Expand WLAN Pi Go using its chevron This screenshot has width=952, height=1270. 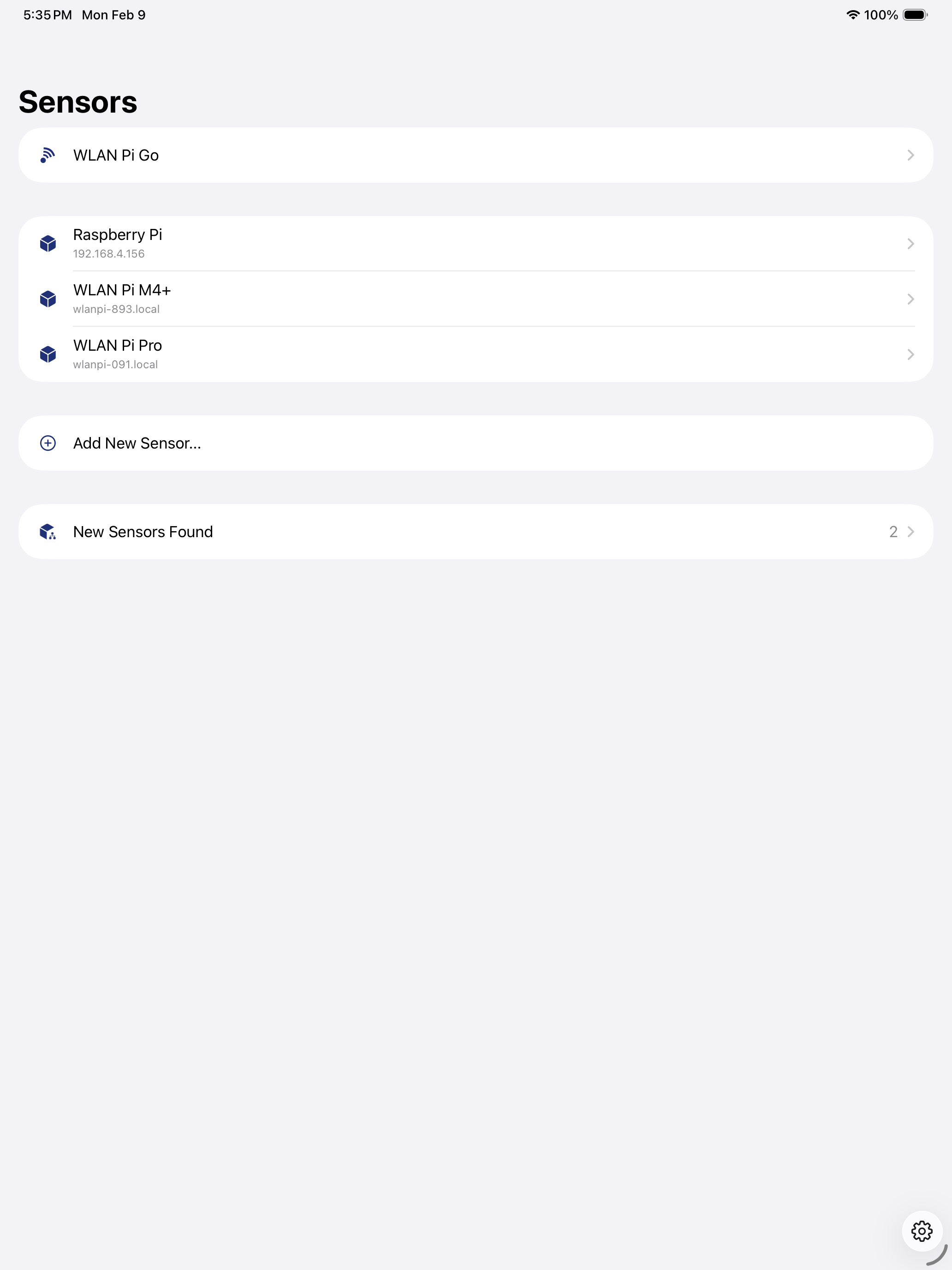pyautogui.click(x=910, y=155)
